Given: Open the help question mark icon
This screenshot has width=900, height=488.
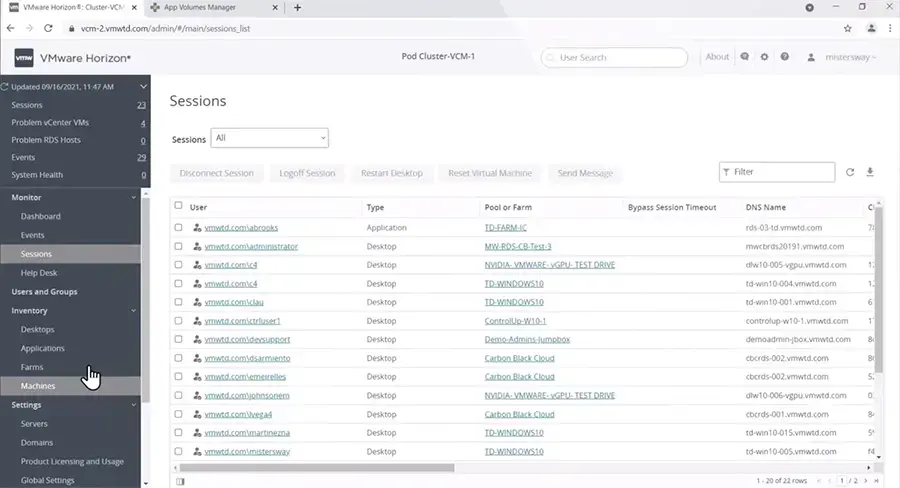Looking at the screenshot, I should point(784,57).
